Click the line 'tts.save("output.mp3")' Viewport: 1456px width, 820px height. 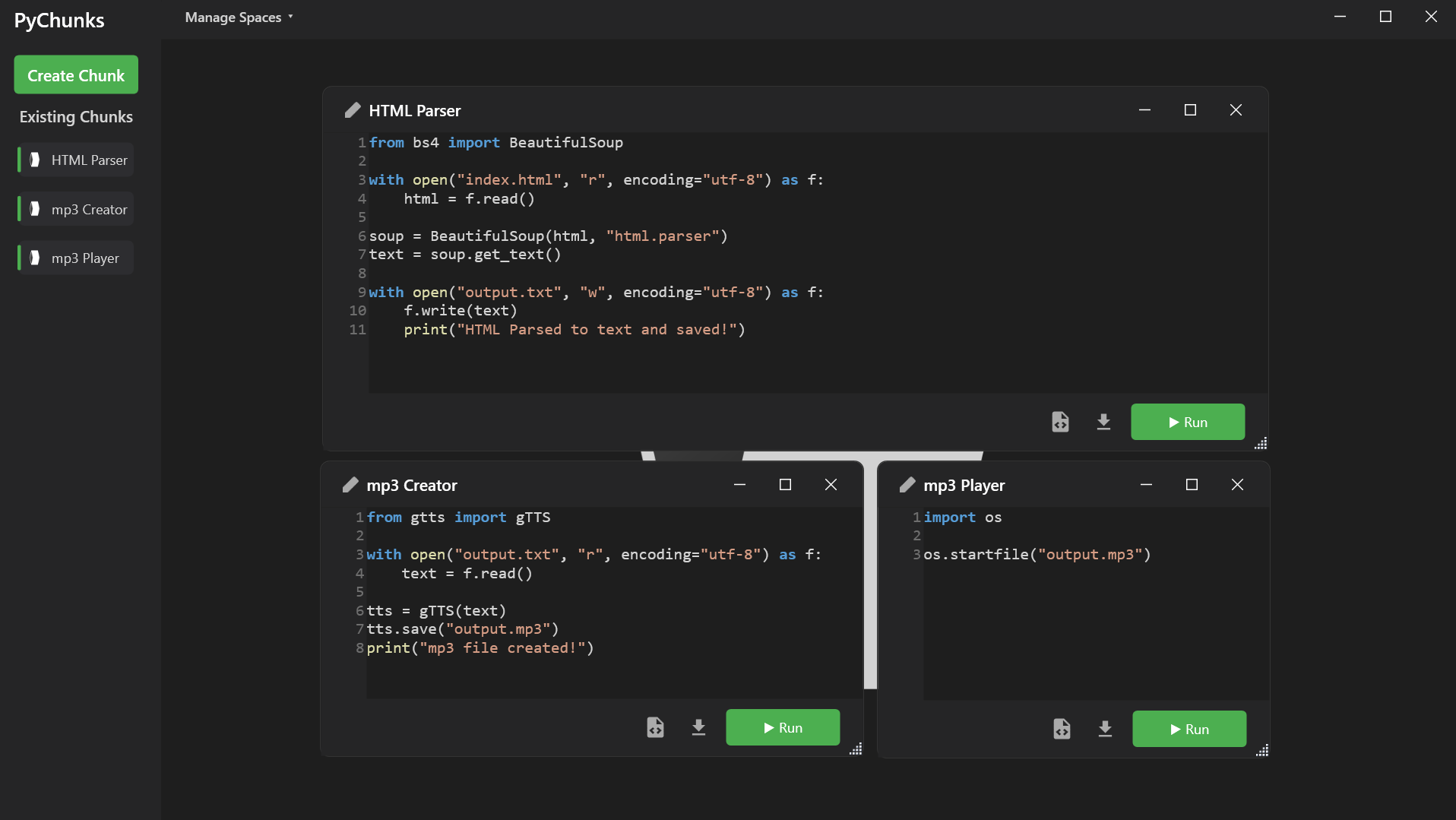coord(463,629)
